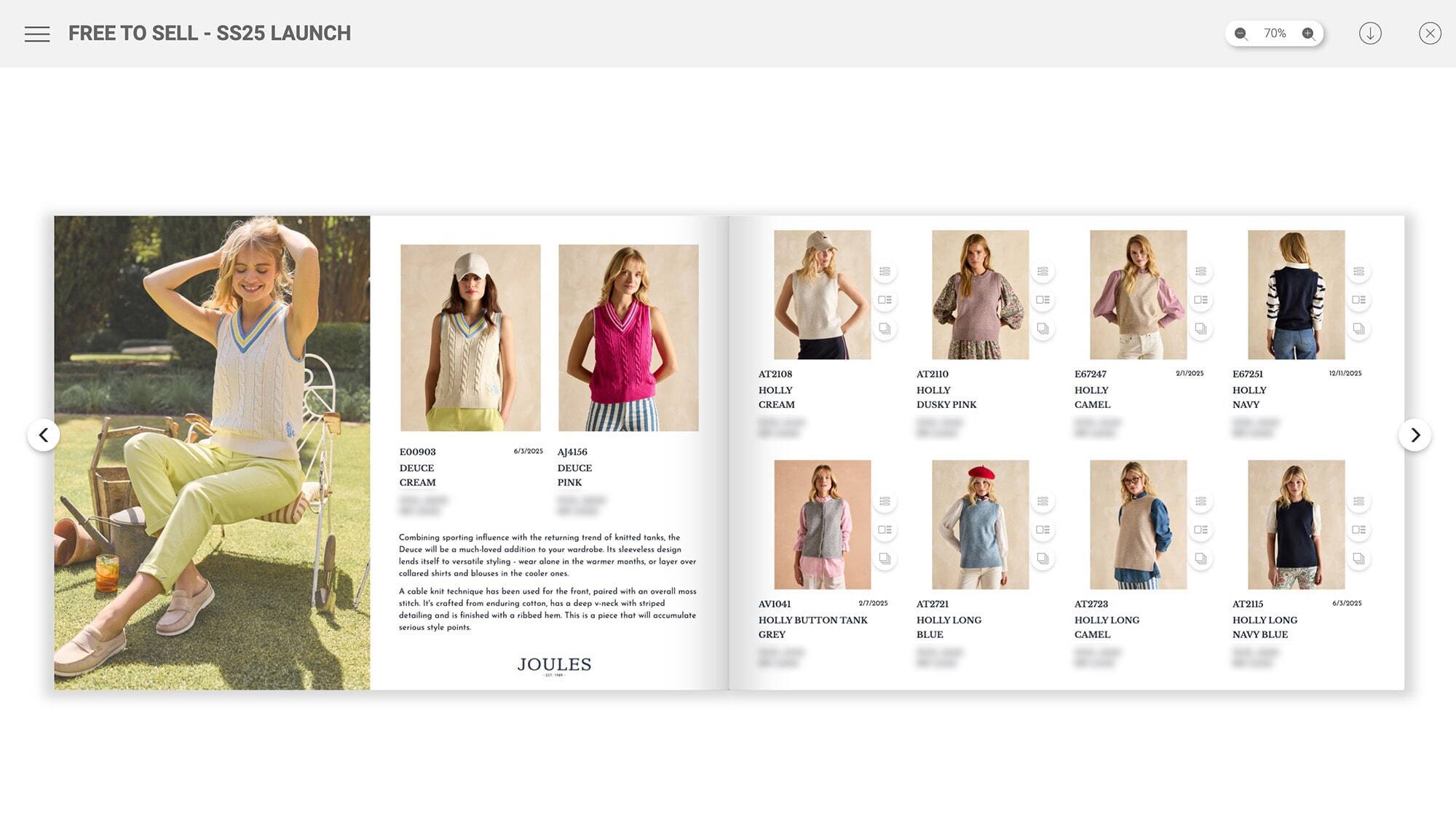Screen dimensions: 1456x834
Task: Toggle the copy icon on HOLLY BUTTON TANK GREY
Action: click(885, 559)
